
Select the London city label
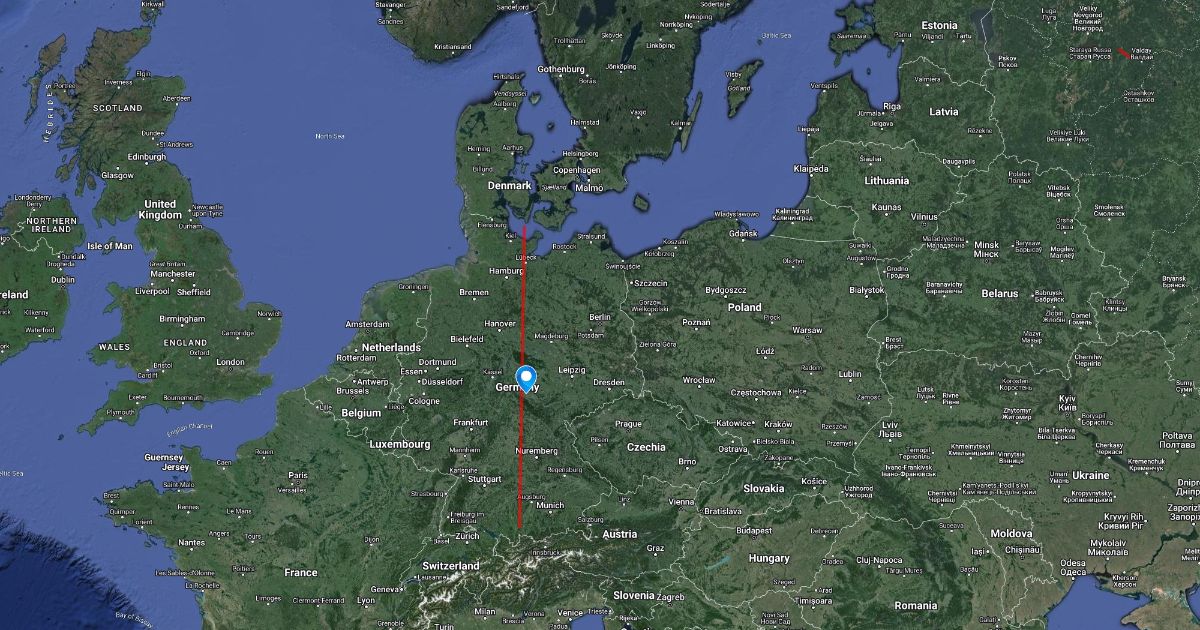point(230,362)
